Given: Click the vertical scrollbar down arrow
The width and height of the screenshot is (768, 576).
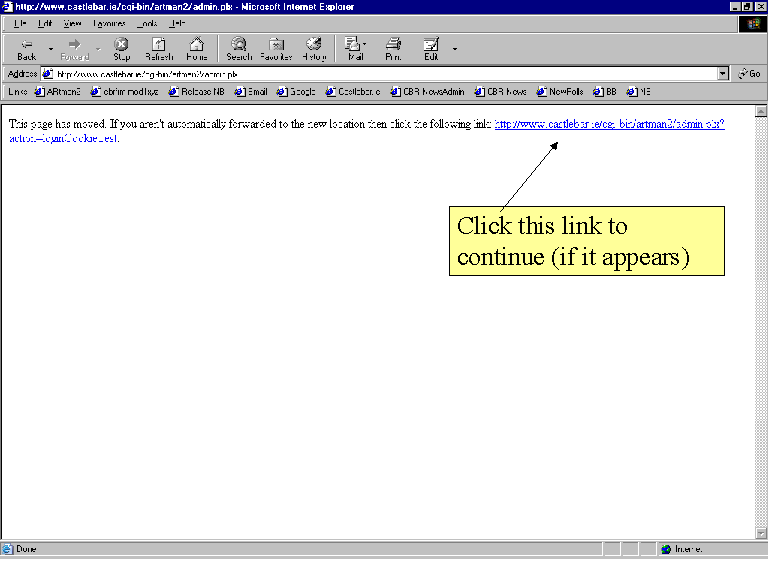Looking at the screenshot, I should coord(761,534).
